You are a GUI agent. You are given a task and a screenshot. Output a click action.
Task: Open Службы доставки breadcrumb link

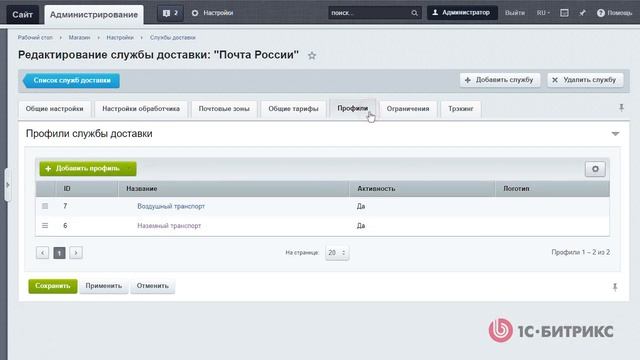coord(173,38)
